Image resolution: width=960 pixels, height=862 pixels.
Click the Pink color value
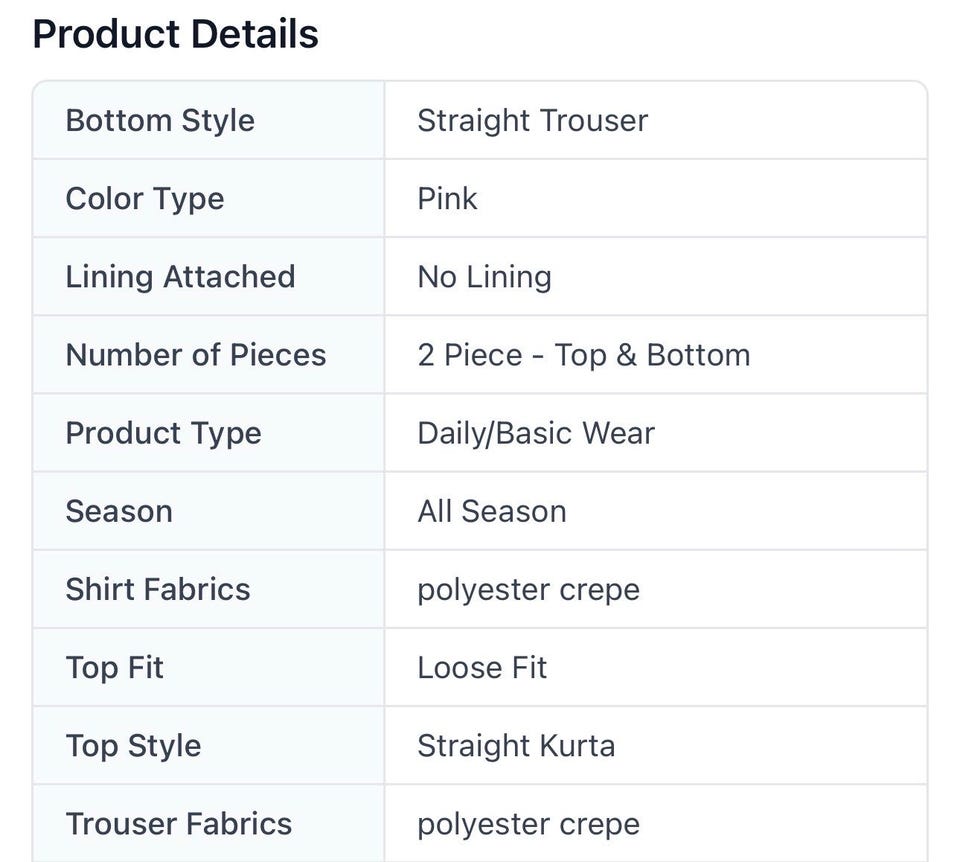point(447,198)
